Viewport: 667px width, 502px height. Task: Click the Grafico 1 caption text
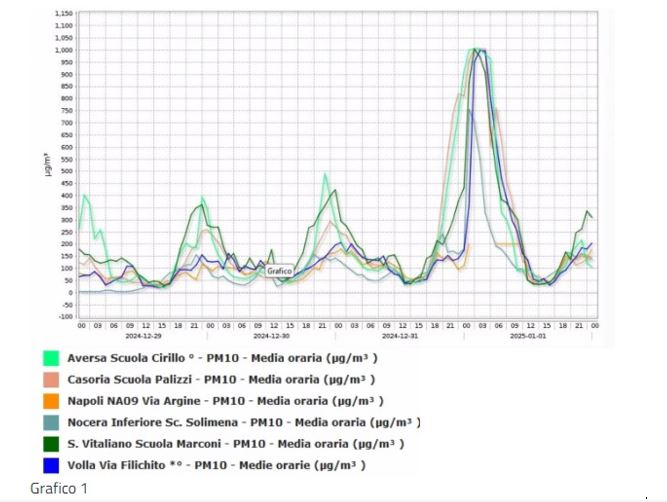[59, 488]
